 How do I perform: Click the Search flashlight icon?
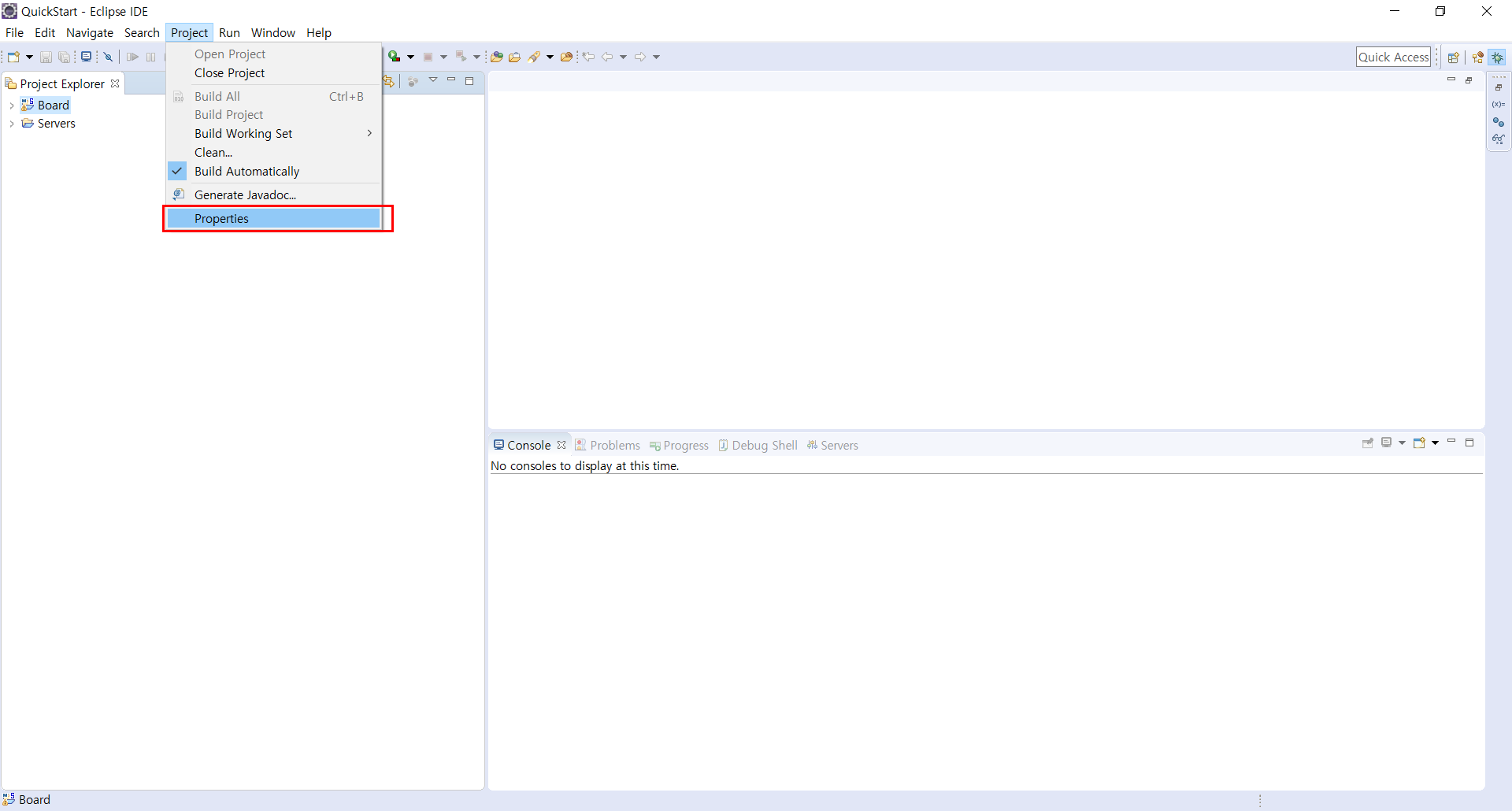coord(535,57)
